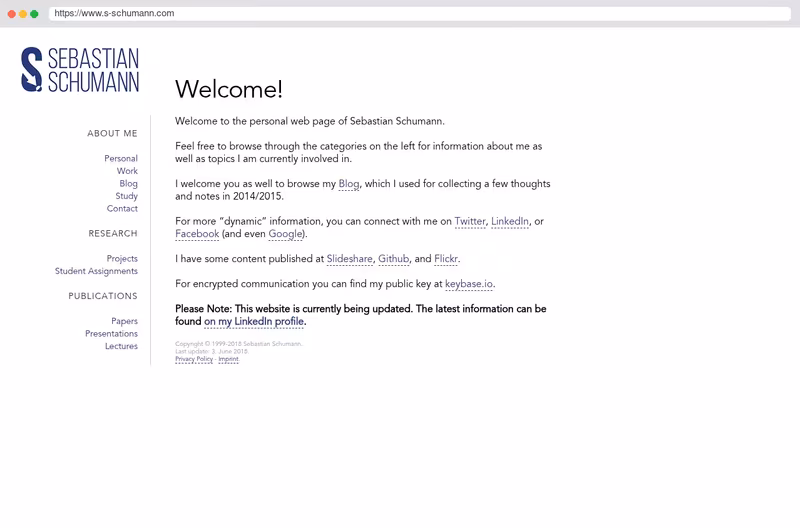Open the Privacy Policy footer link
This screenshot has width=800, height=528.
194,359
